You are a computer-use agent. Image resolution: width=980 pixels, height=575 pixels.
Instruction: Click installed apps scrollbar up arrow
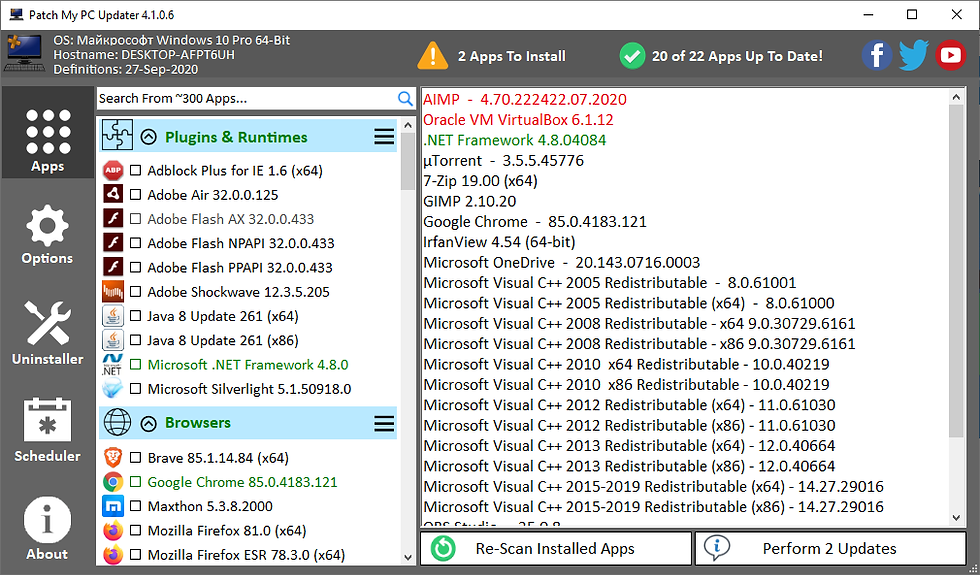pos(956,97)
